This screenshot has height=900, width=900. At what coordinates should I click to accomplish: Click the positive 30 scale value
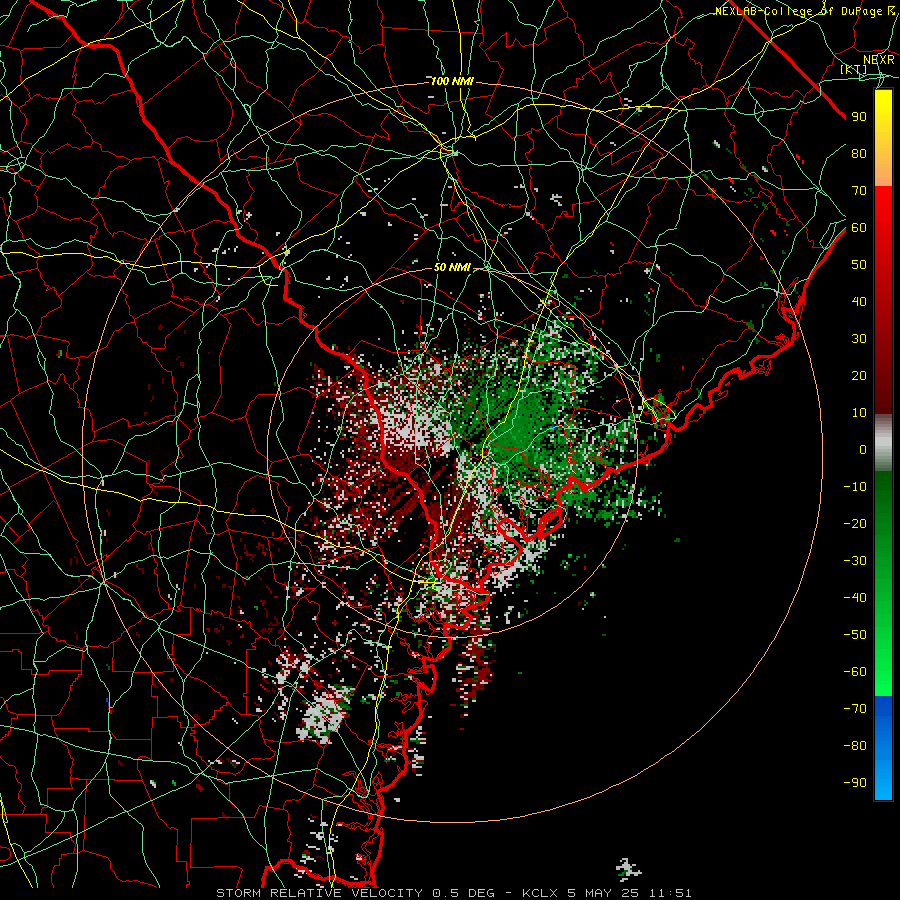(x=859, y=339)
